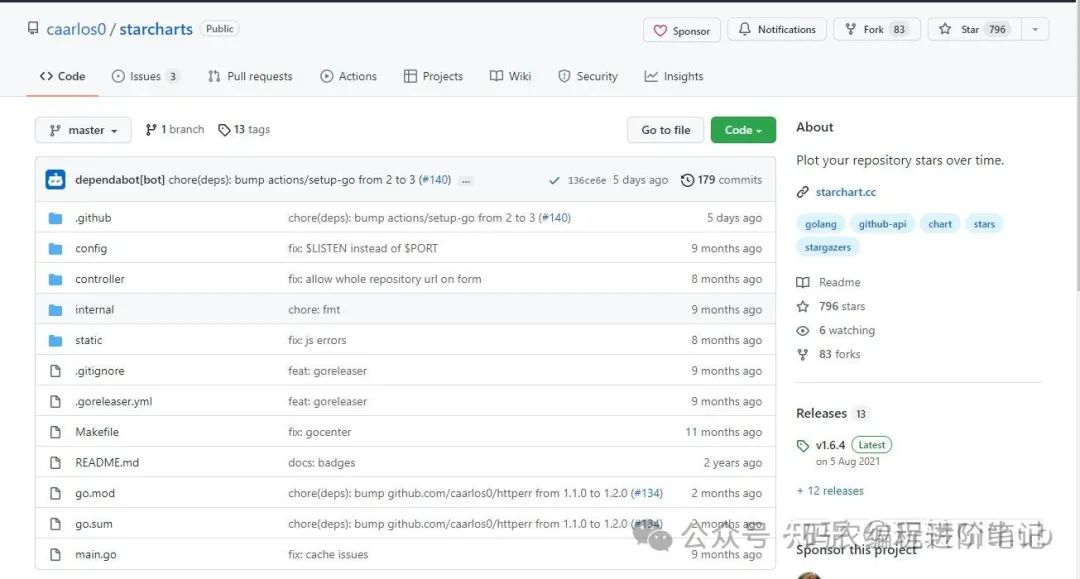Click the stargazers topic tag
This screenshot has height=579, width=1080.
point(828,247)
